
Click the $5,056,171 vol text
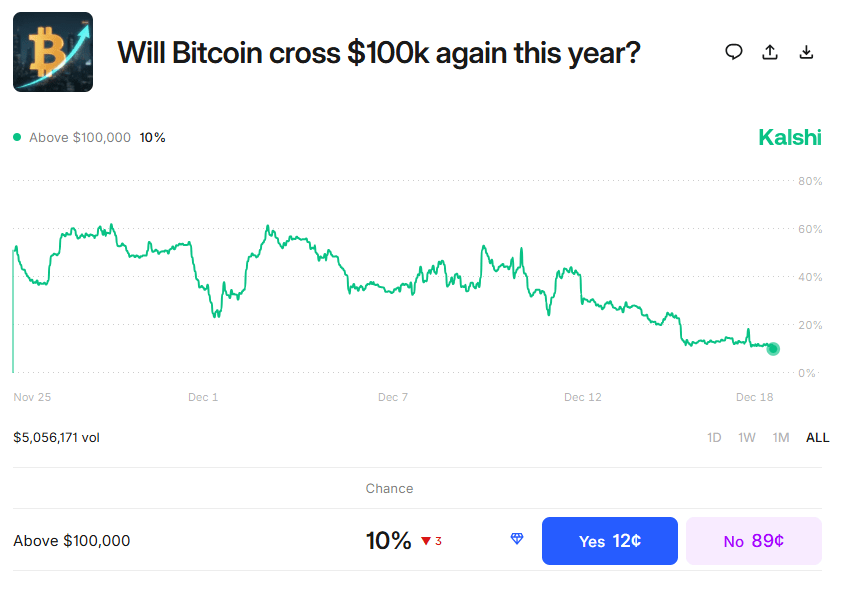tap(56, 437)
